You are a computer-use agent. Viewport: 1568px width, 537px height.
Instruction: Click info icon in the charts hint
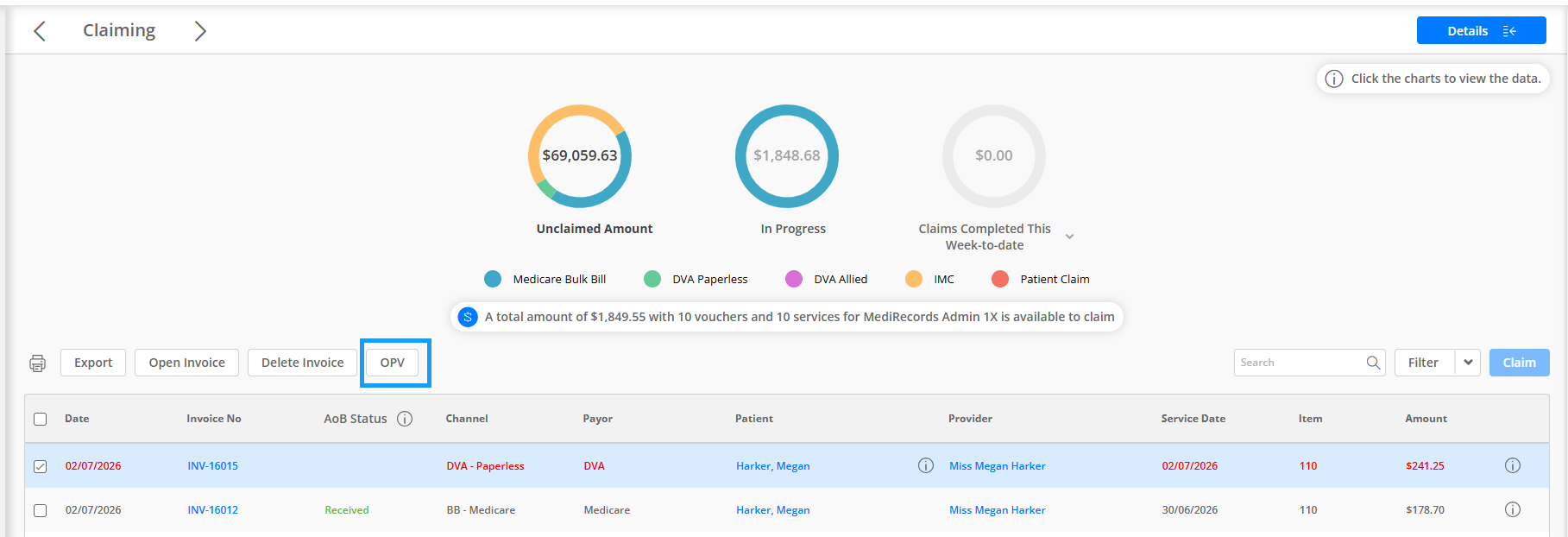point(1334,79)
